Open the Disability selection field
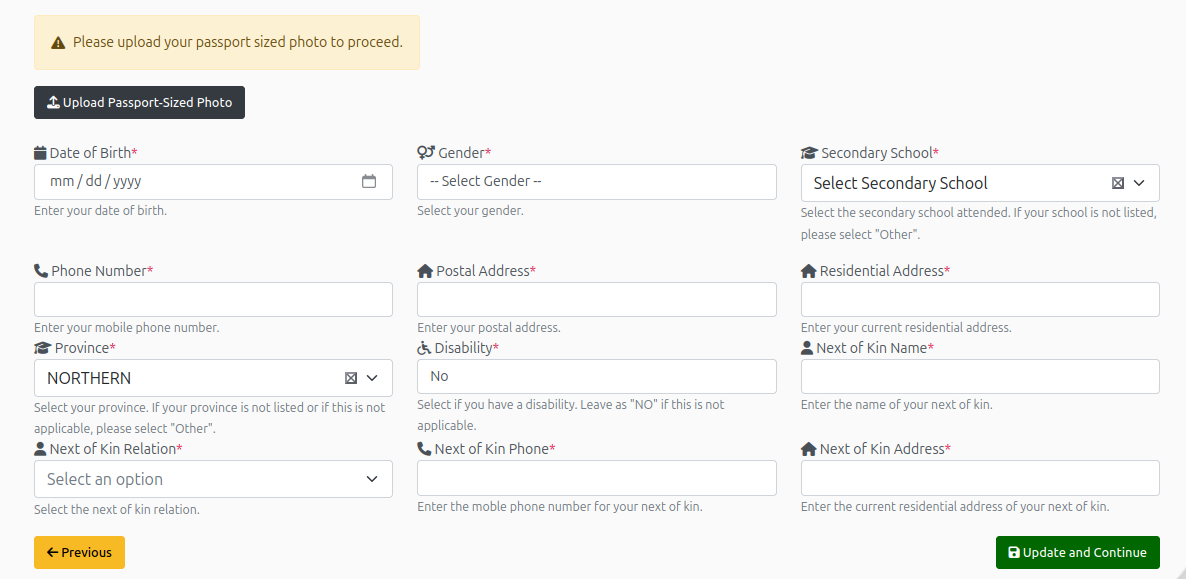The image size is (1186, 579). (x=596, y=376)
